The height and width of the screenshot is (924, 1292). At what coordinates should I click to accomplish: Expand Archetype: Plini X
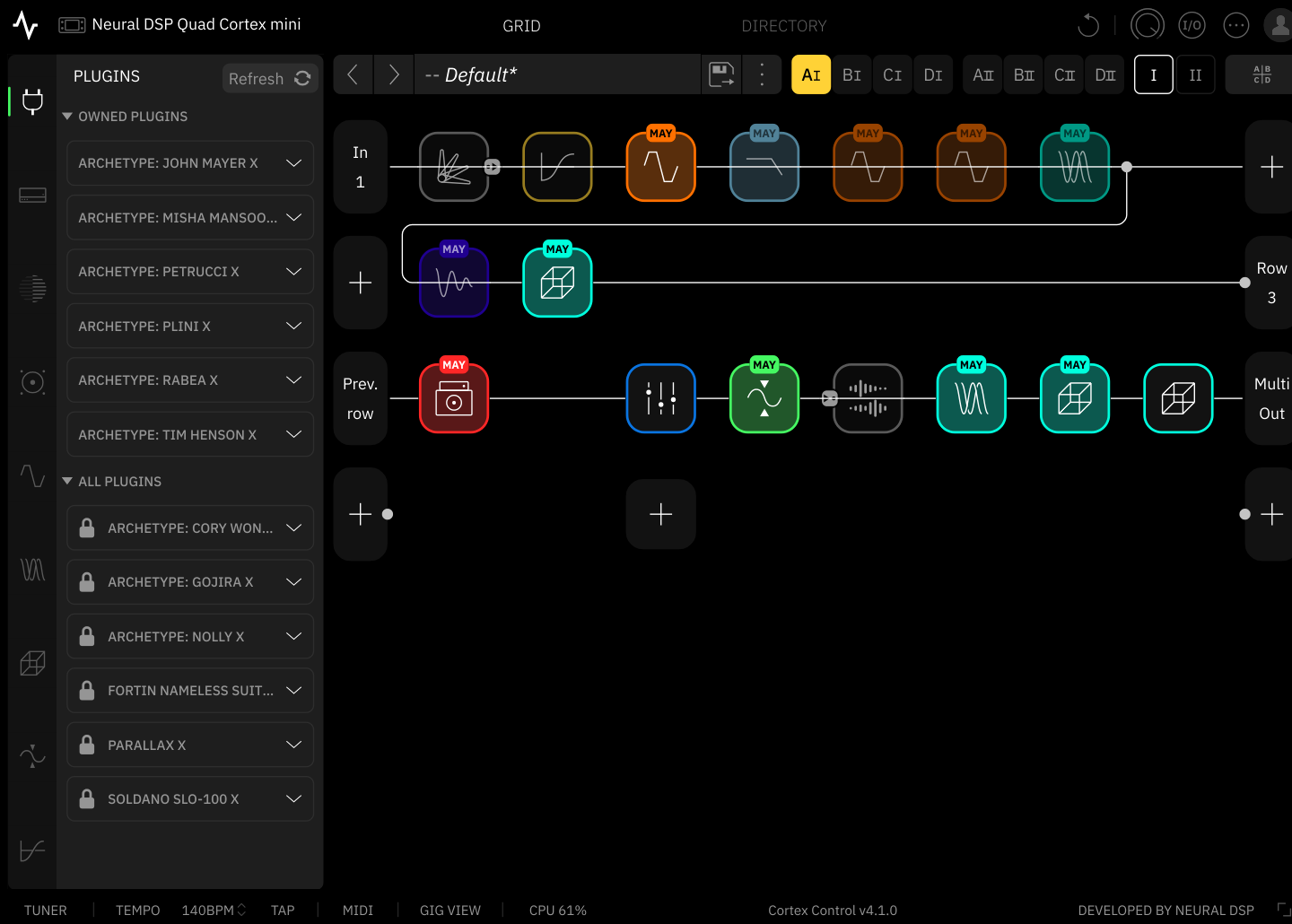190,327
